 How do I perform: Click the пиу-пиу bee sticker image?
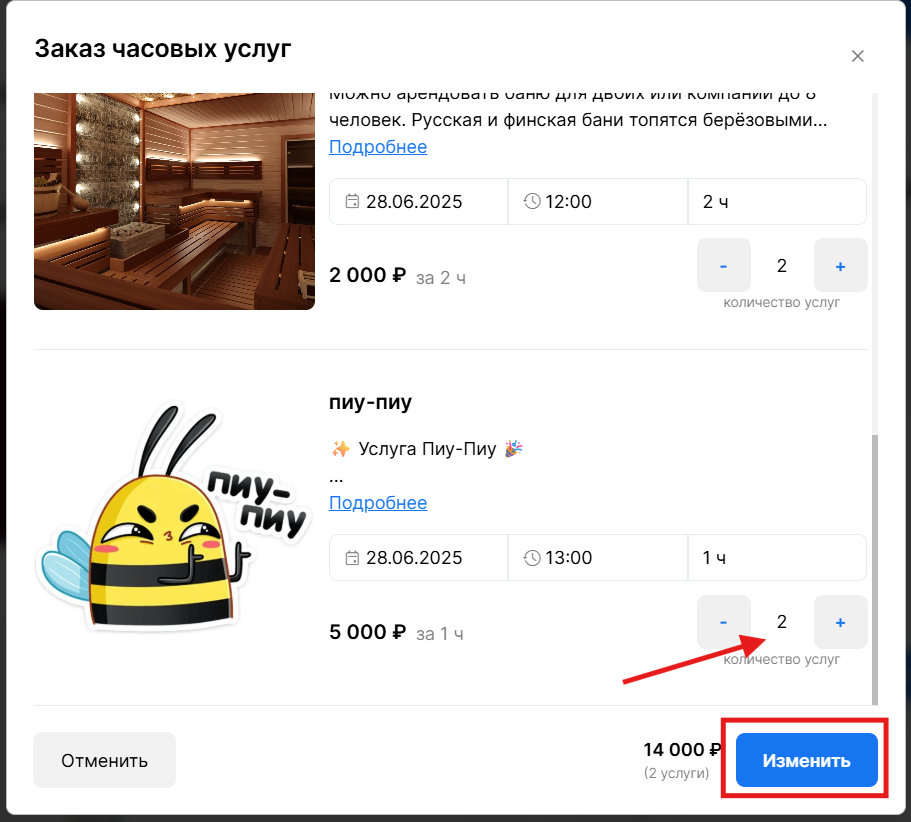point(174,517)
